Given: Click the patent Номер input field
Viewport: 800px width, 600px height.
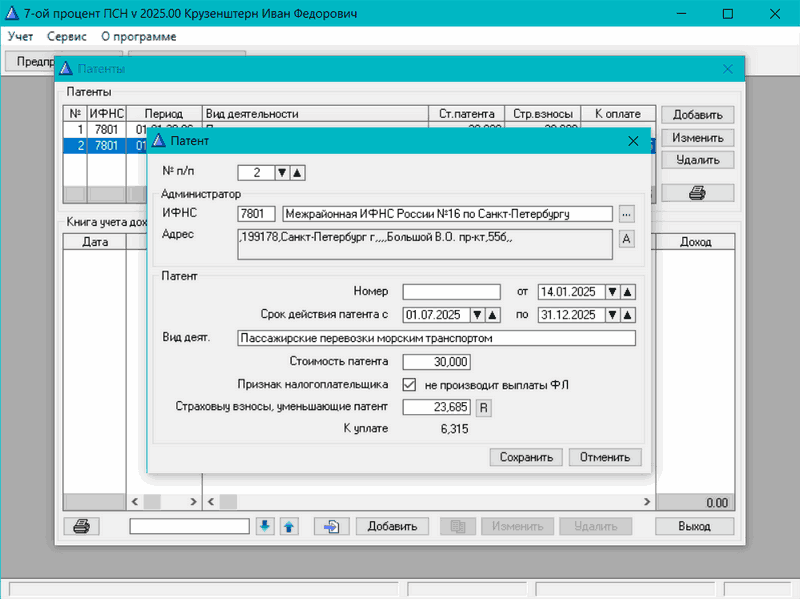Looking at the screenshot, I should point(451,292).
